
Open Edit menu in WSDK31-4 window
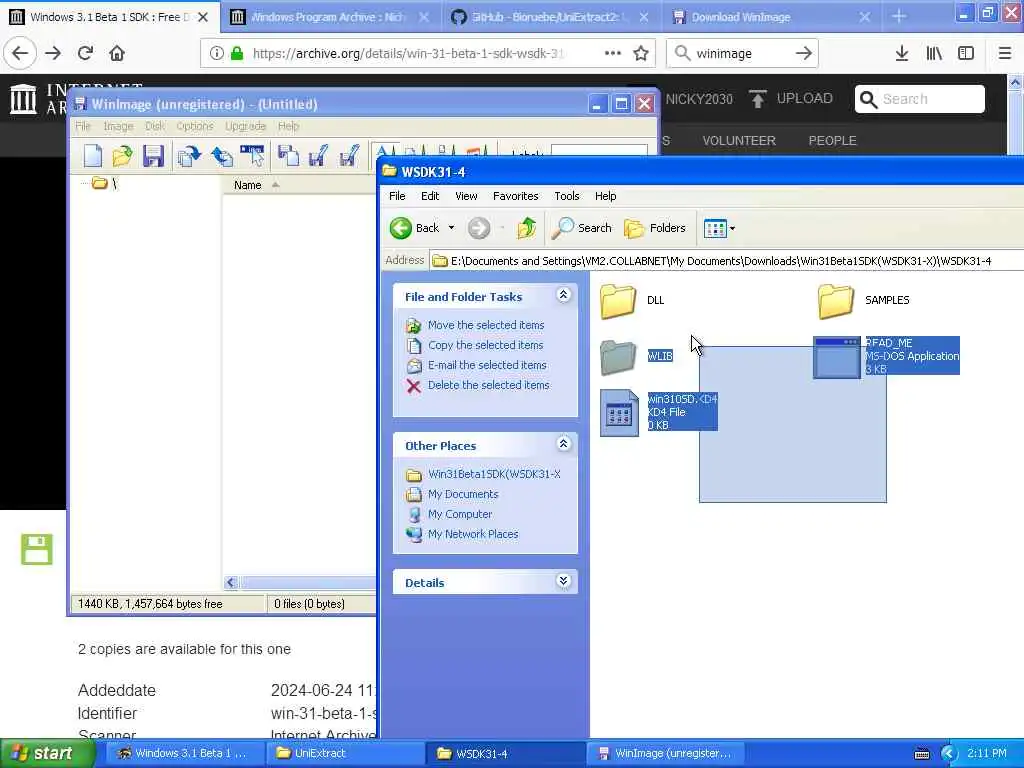tap(430, 196)
